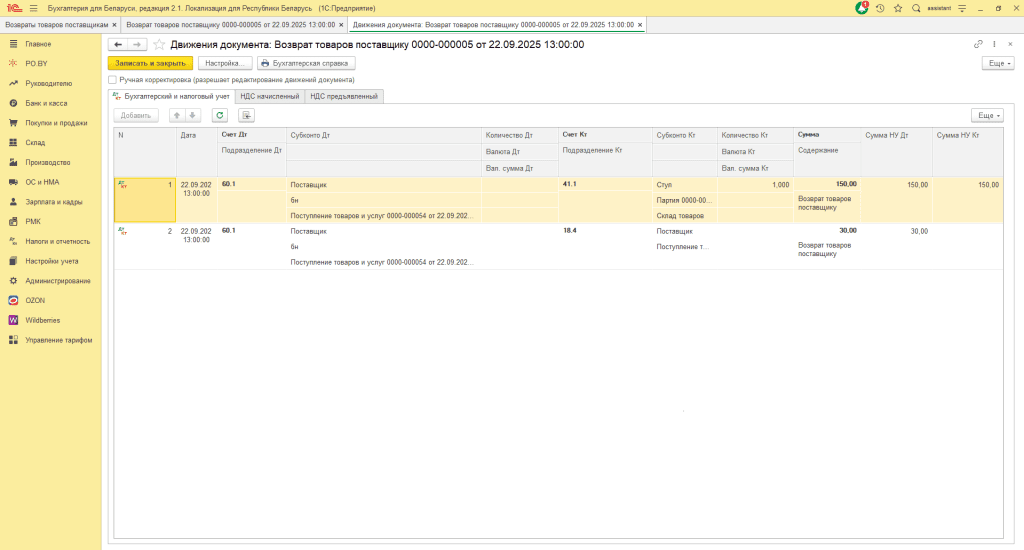Open the top Еще dropdown in header
The height and width of the screenshot is (550, 1024).
pyautogui.click(x=997, y=63)
